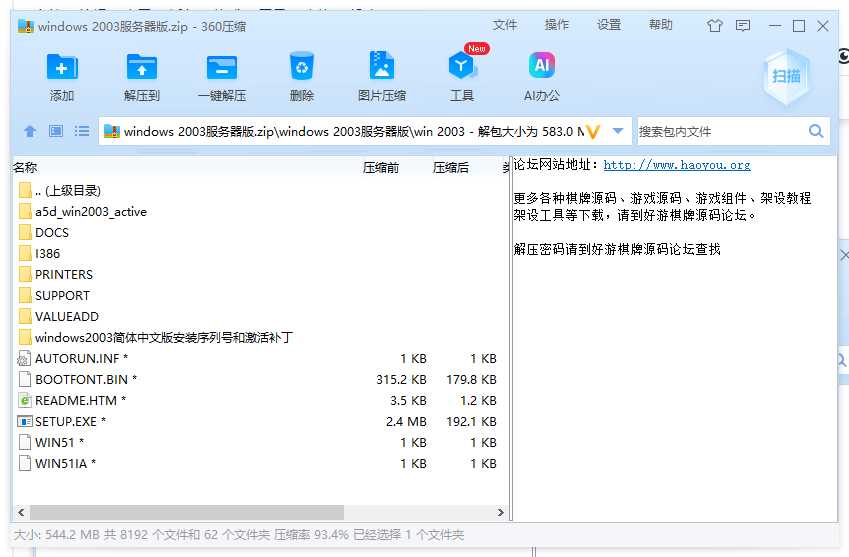Open the 文件 menu
849x557 pixels.
pos(505,25)
